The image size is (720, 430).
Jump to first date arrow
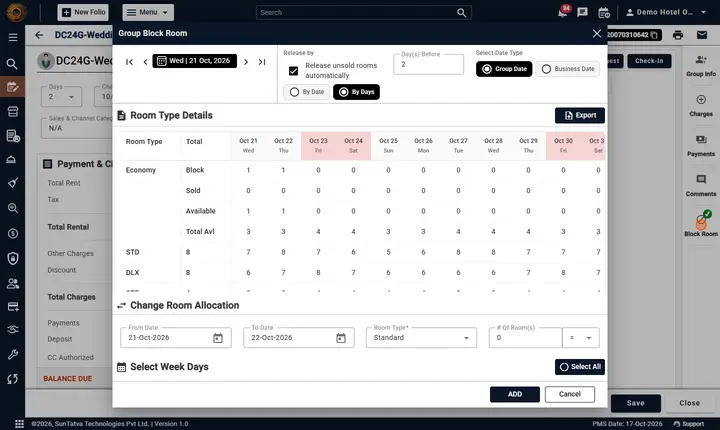point(129,62)
